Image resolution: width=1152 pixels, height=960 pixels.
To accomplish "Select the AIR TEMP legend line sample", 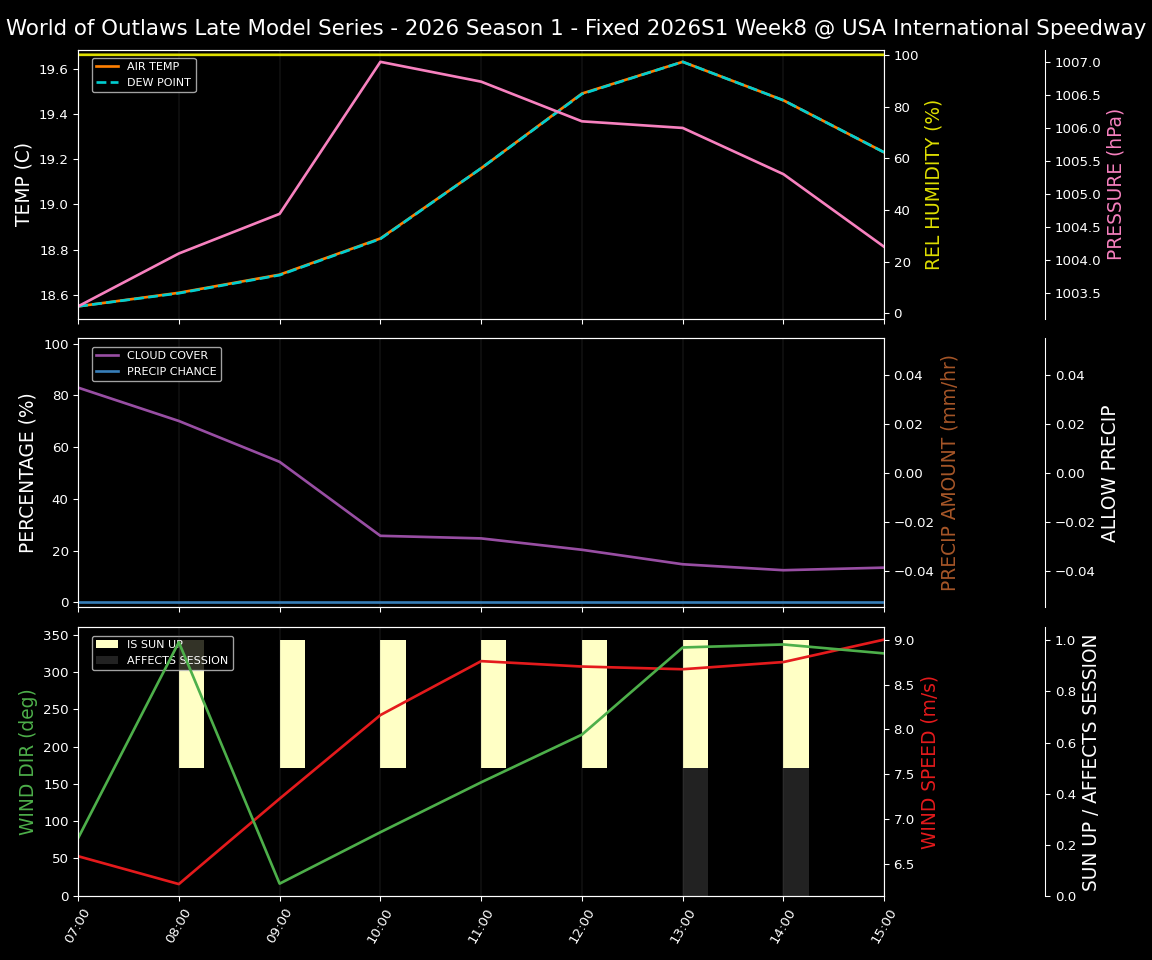I will (110, 66).
